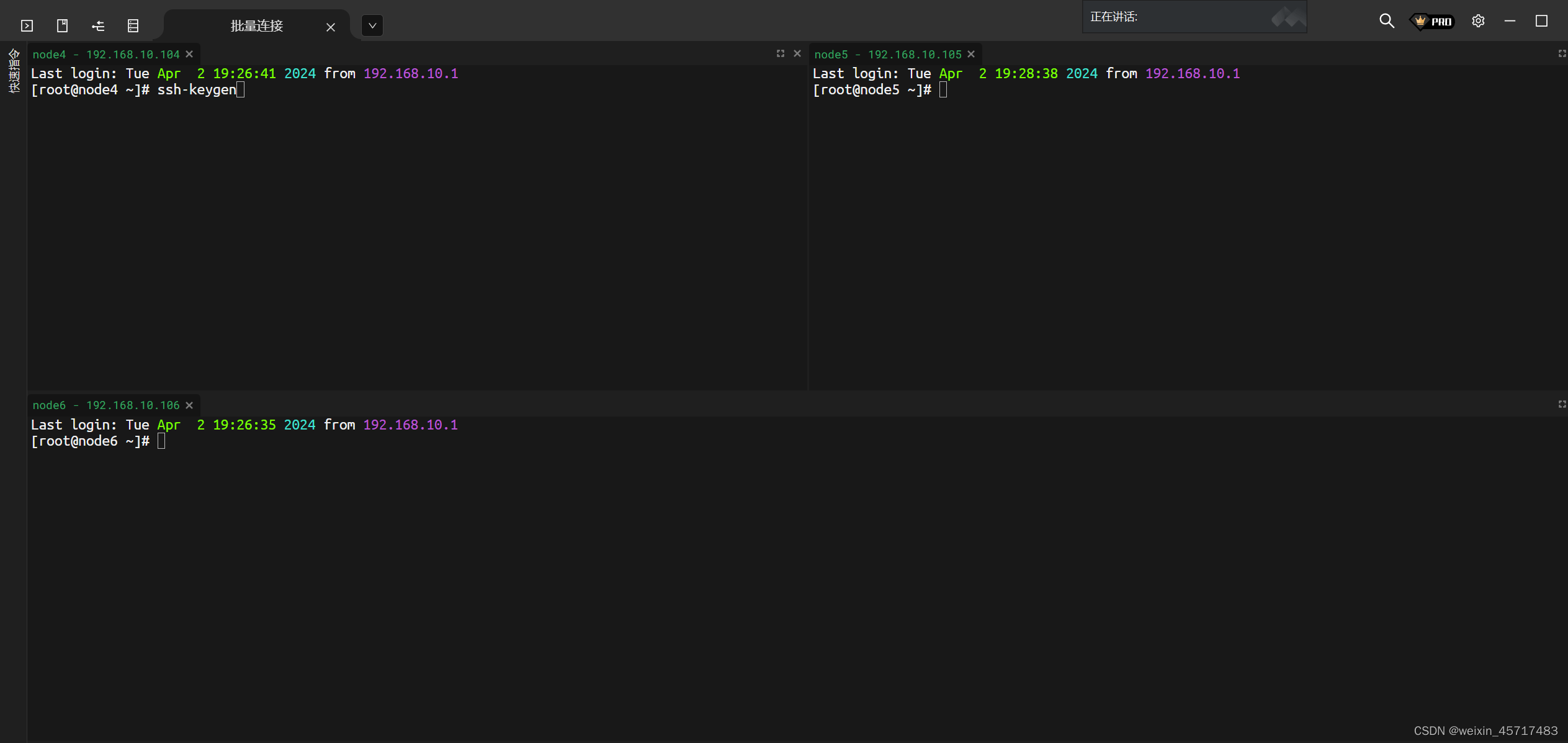Open the PRO crown badge
Viewport: 1568px width, 743px height.
point(1433,21)
